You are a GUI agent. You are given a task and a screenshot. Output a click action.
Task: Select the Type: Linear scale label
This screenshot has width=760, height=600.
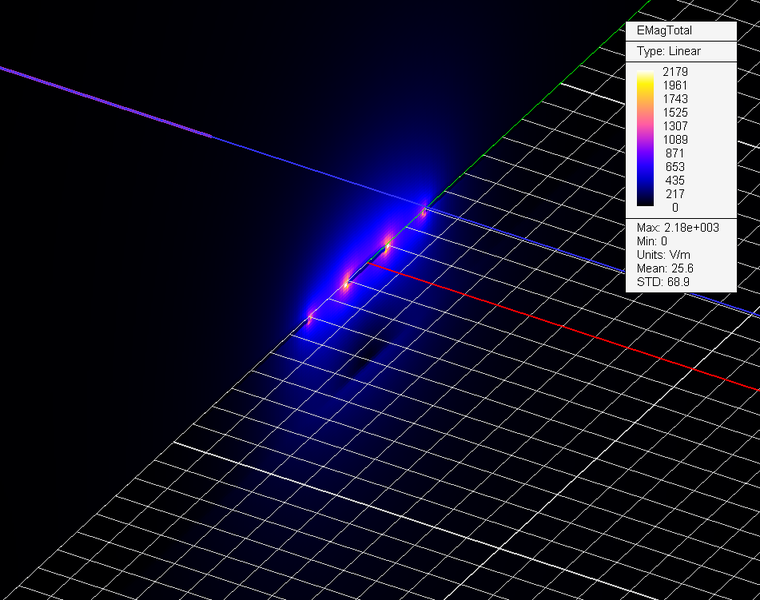coord(668,51)
